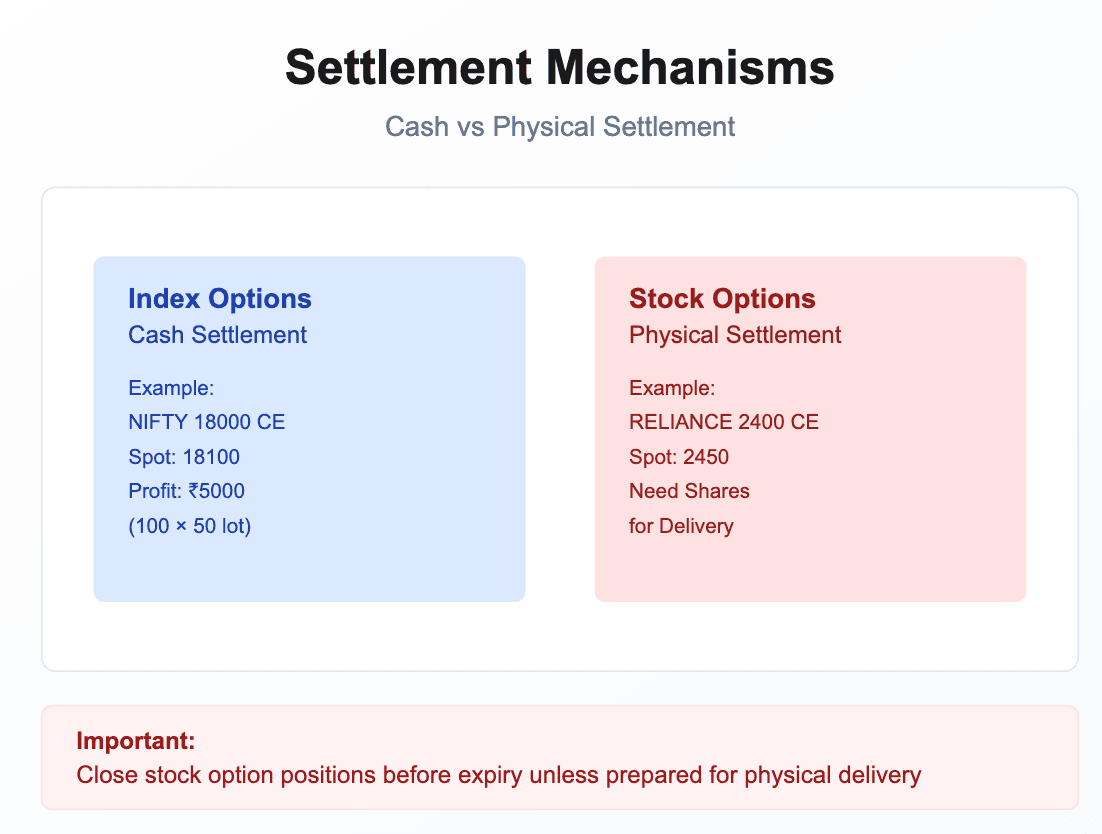
Task: Click the NIFTY 18000 CE text
Action: tap(207, 422)
